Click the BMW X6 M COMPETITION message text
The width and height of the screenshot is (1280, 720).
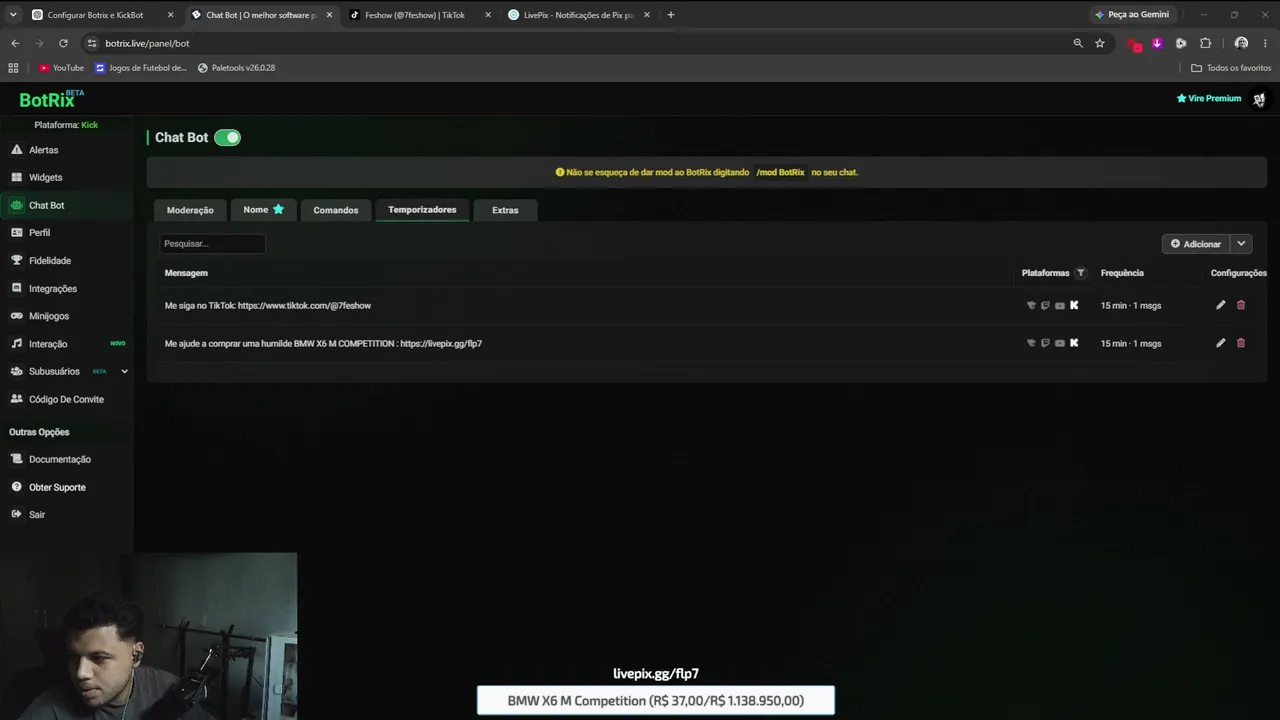point(323,343)
